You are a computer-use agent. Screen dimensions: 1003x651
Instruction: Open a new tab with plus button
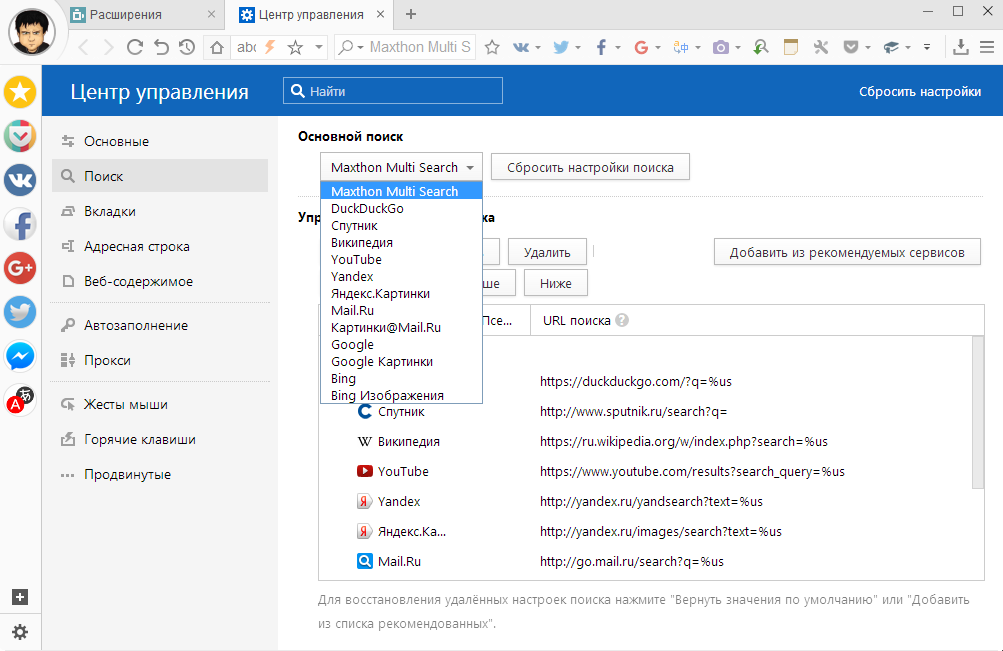pos(411,14)
